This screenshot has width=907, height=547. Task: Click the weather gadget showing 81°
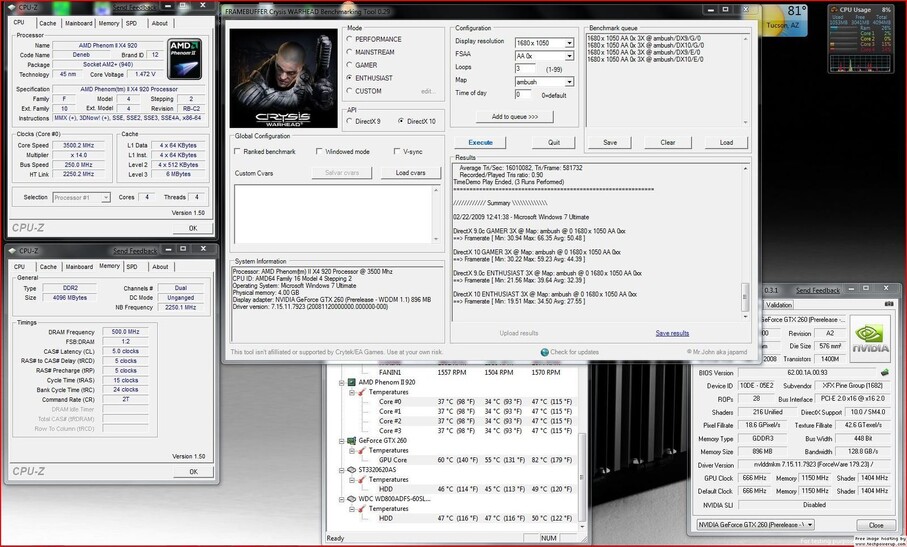coord(784,20)
